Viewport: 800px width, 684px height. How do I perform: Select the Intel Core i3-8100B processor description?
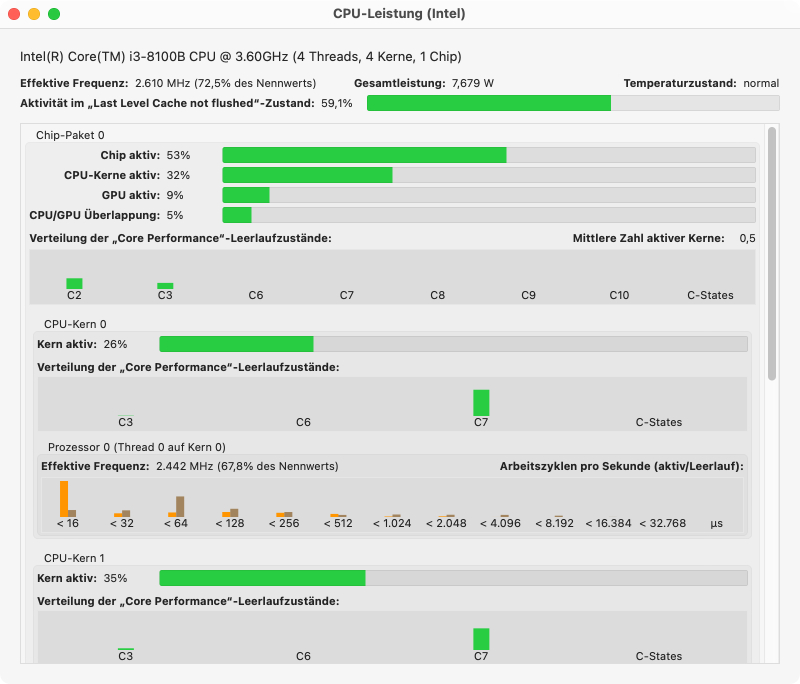(241, 56)
